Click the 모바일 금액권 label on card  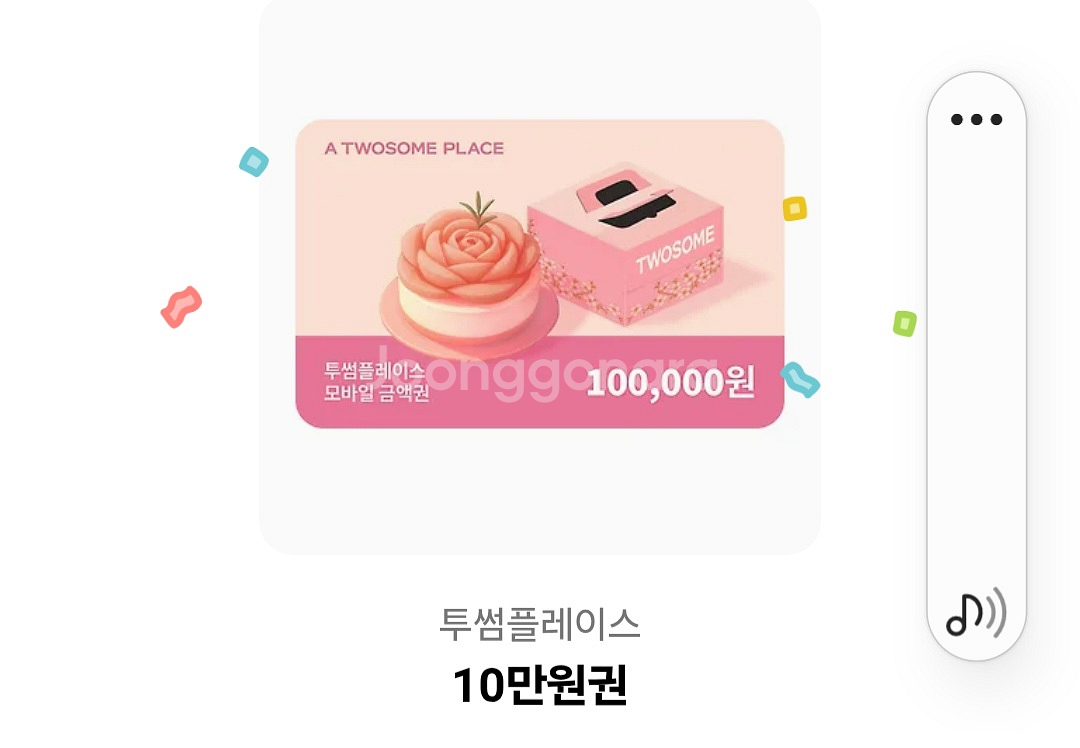(377, 393)
